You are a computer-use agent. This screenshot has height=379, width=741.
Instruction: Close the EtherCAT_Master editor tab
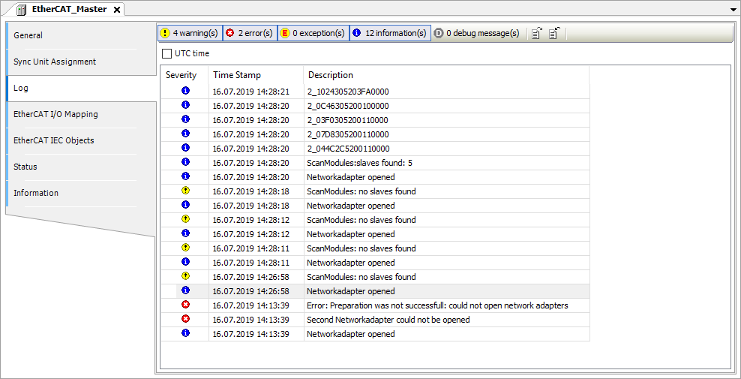click(x=117, y=9)
